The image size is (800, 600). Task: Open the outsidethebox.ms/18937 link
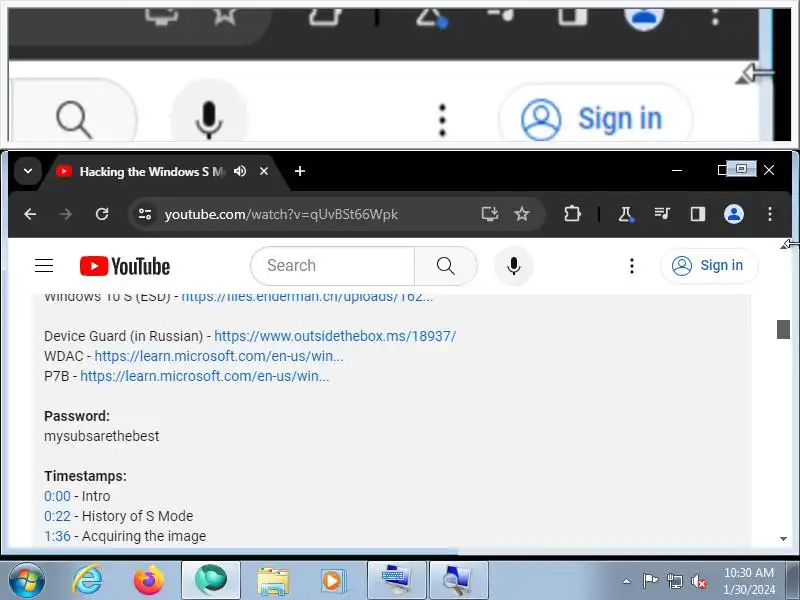[335, 336]
